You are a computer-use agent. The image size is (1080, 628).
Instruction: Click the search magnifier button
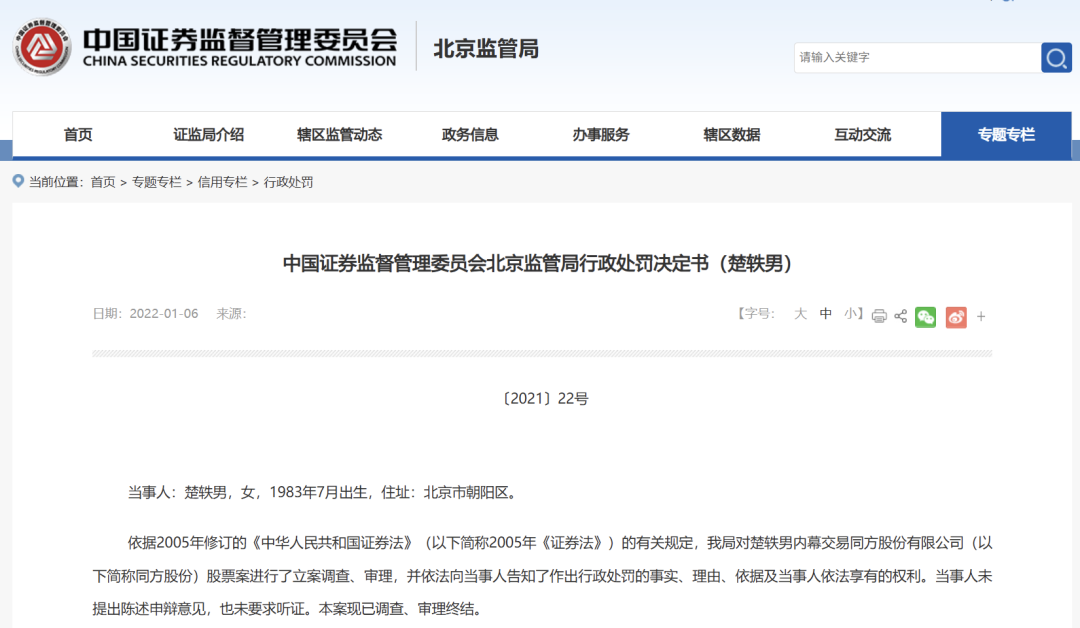[x=1056, y=58]
